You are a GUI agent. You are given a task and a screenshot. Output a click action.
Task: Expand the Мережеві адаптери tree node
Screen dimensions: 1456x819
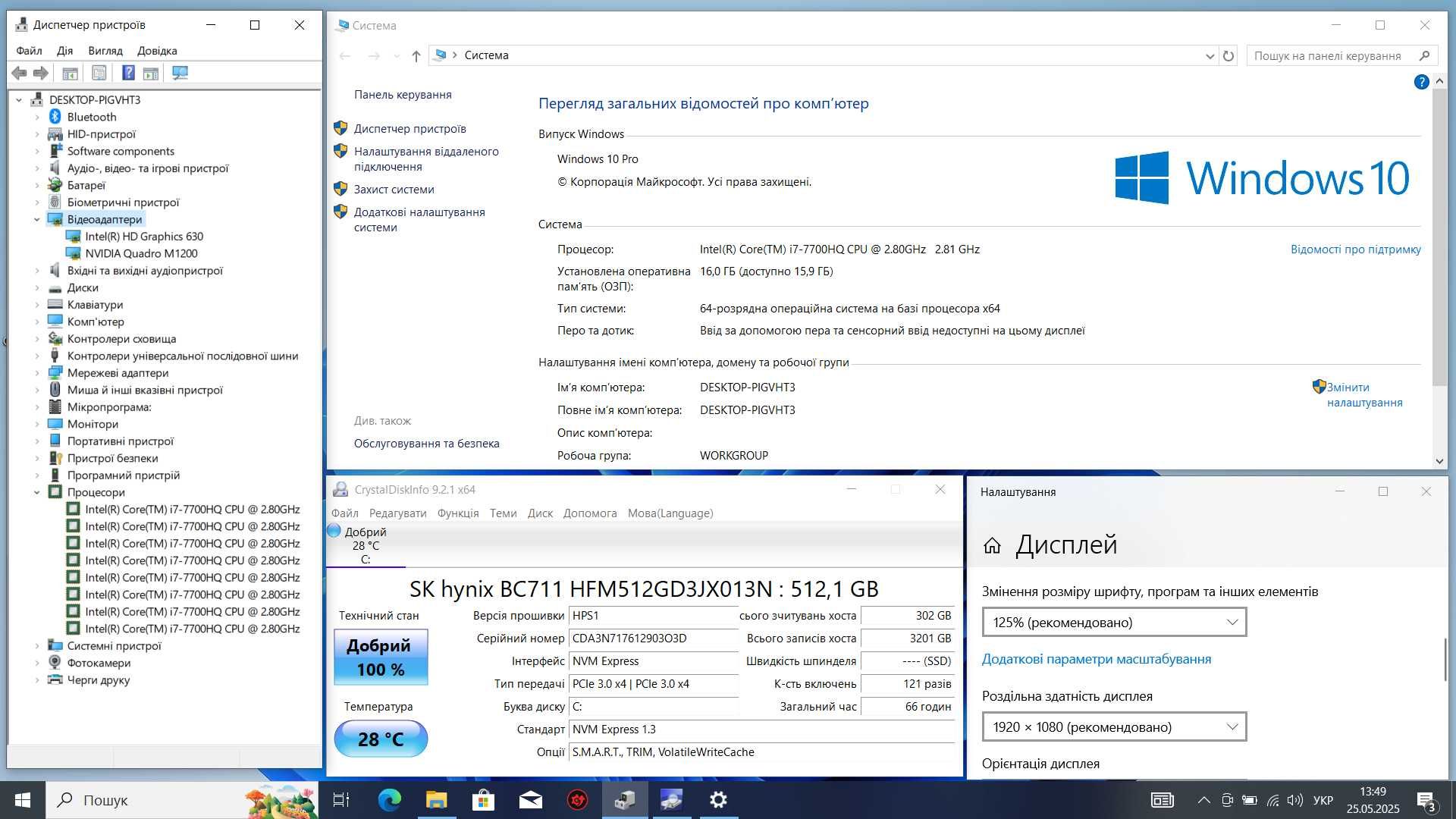pyautogui.click(x=36, y=373)
